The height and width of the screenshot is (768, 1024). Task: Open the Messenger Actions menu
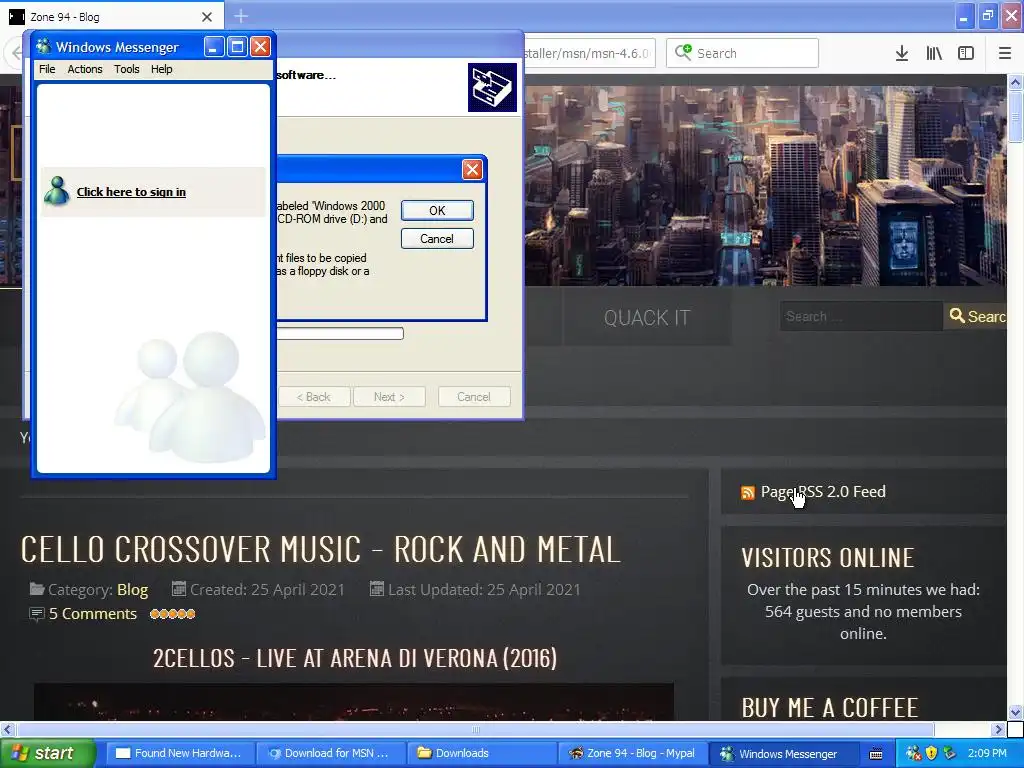coord(85,69)
